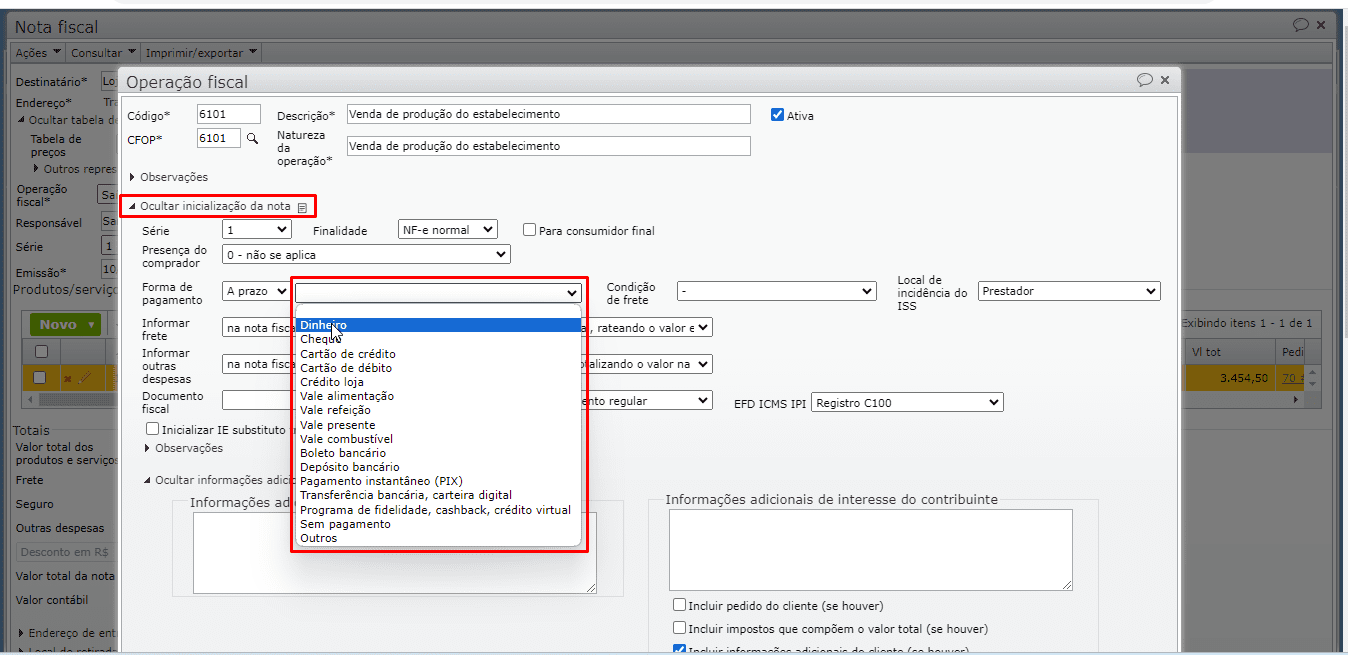The image size is (1348, 655).
Task: Click the Descrição text field
Action: (x=548, y=114)
